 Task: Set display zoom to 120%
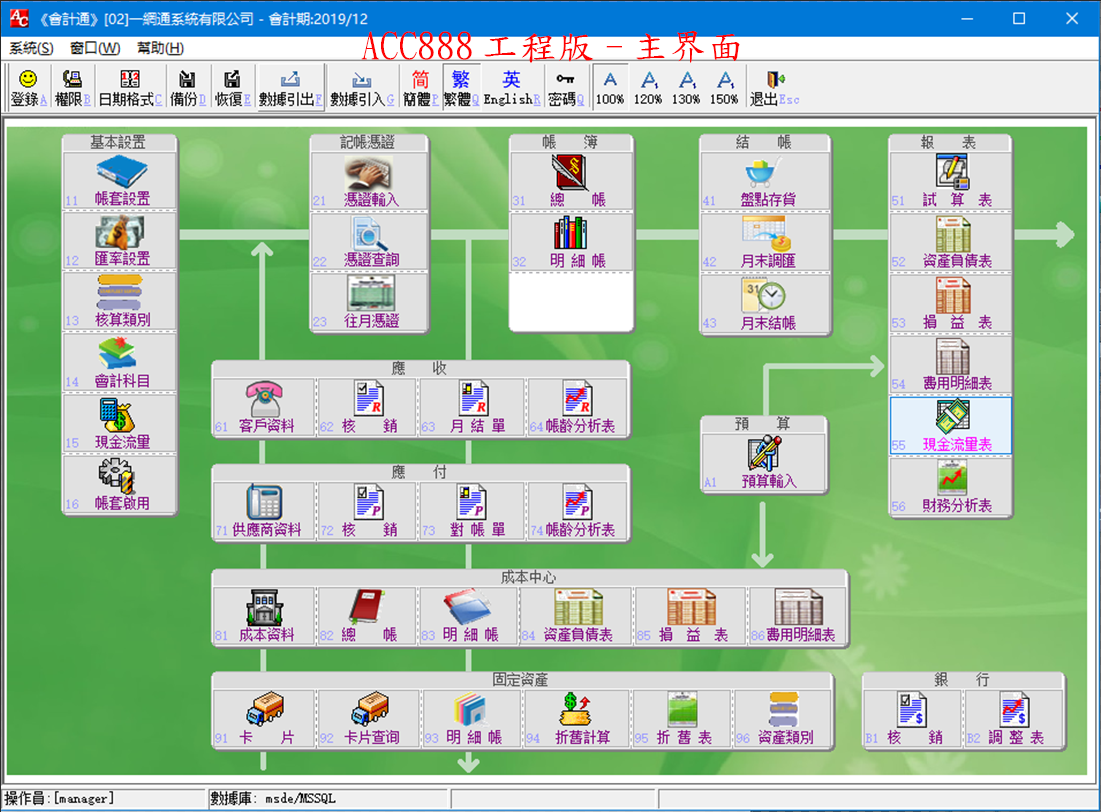(647, 85)
